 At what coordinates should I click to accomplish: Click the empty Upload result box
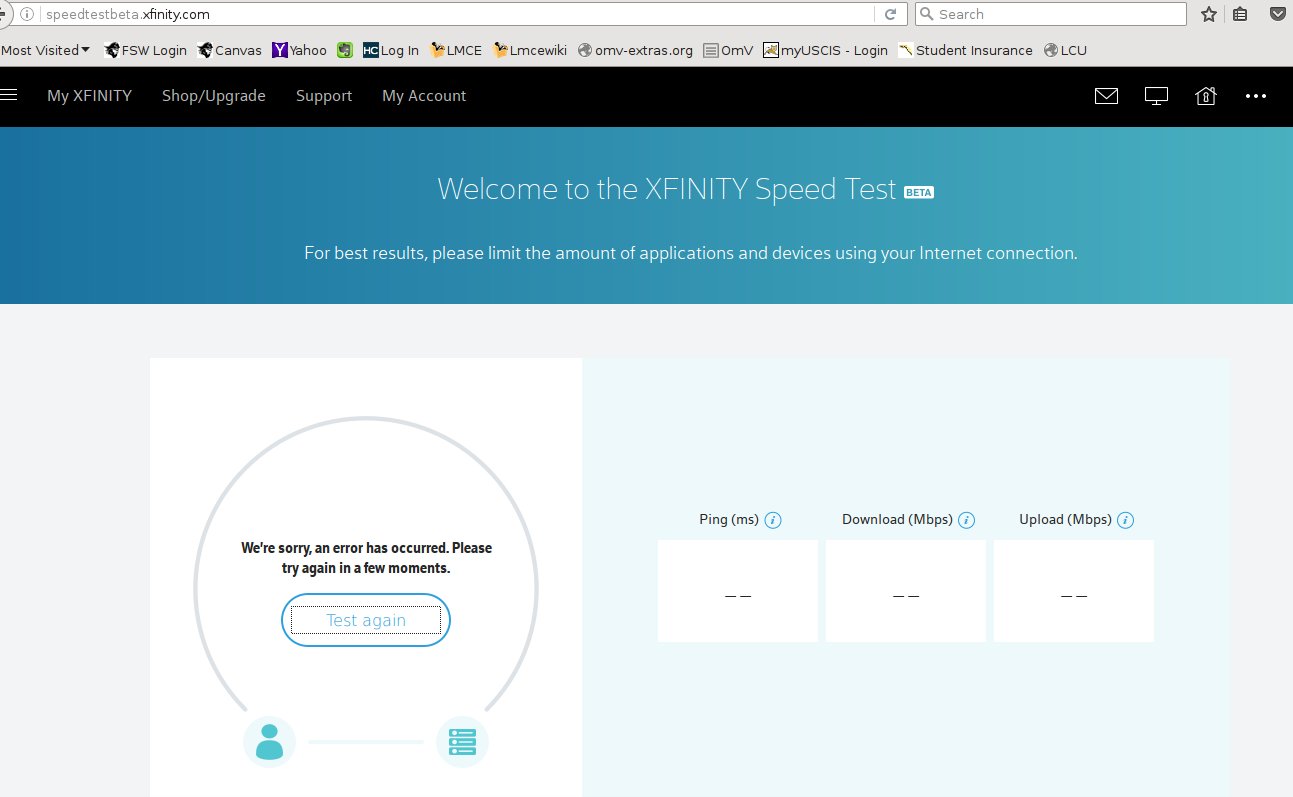[1074, 591]
